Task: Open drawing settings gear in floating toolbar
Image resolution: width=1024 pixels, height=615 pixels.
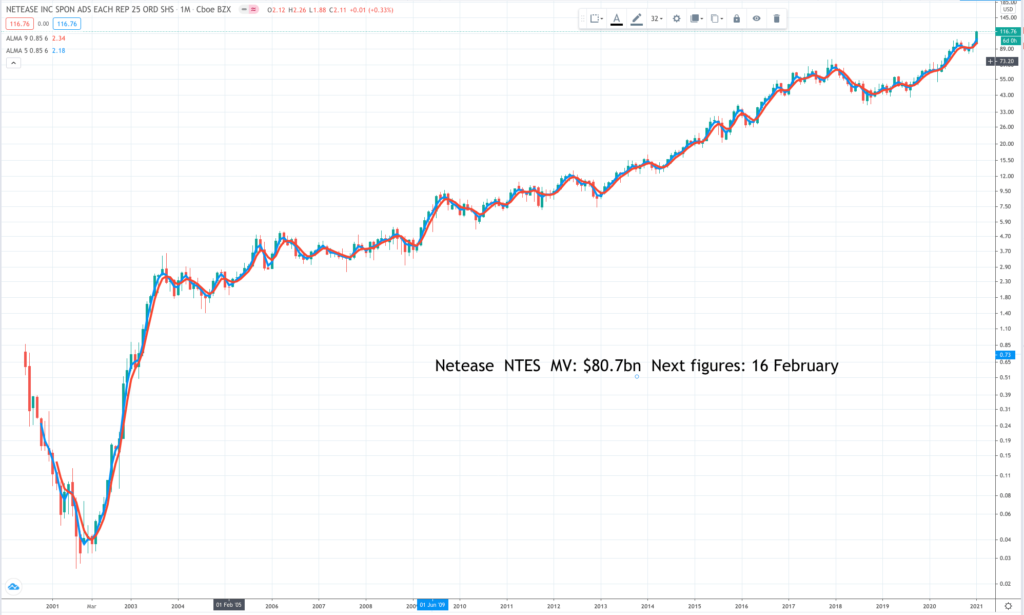Action: tap(677, 19)
